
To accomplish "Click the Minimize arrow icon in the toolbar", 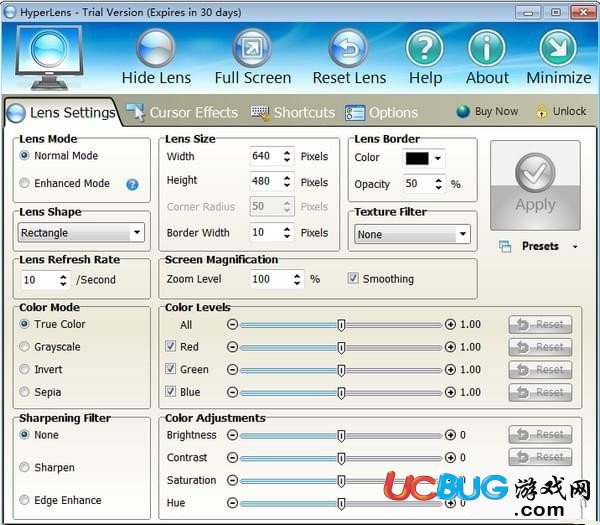I will (x=558, y=48).
